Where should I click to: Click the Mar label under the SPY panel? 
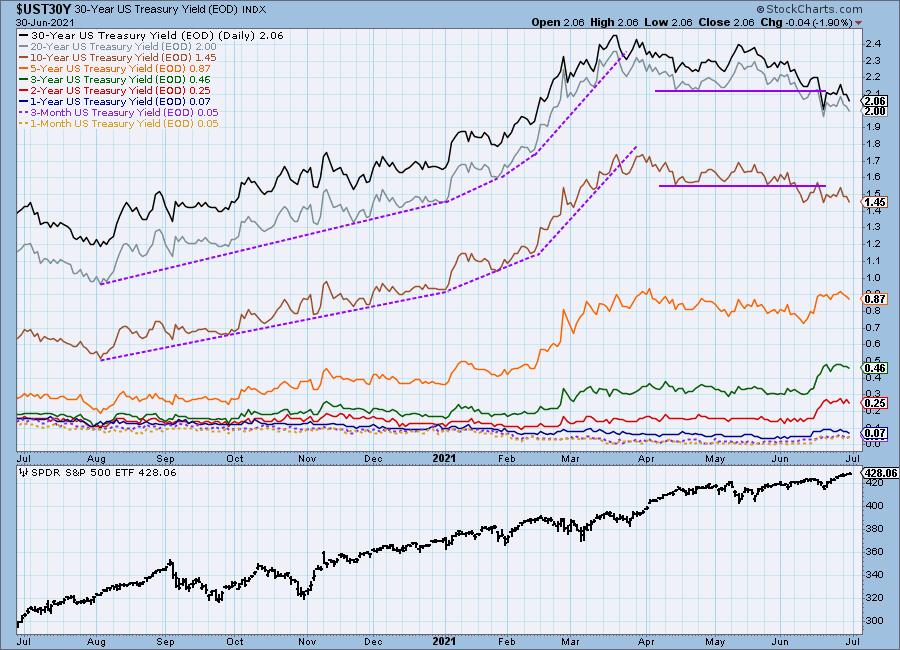[x=570, y=641]
